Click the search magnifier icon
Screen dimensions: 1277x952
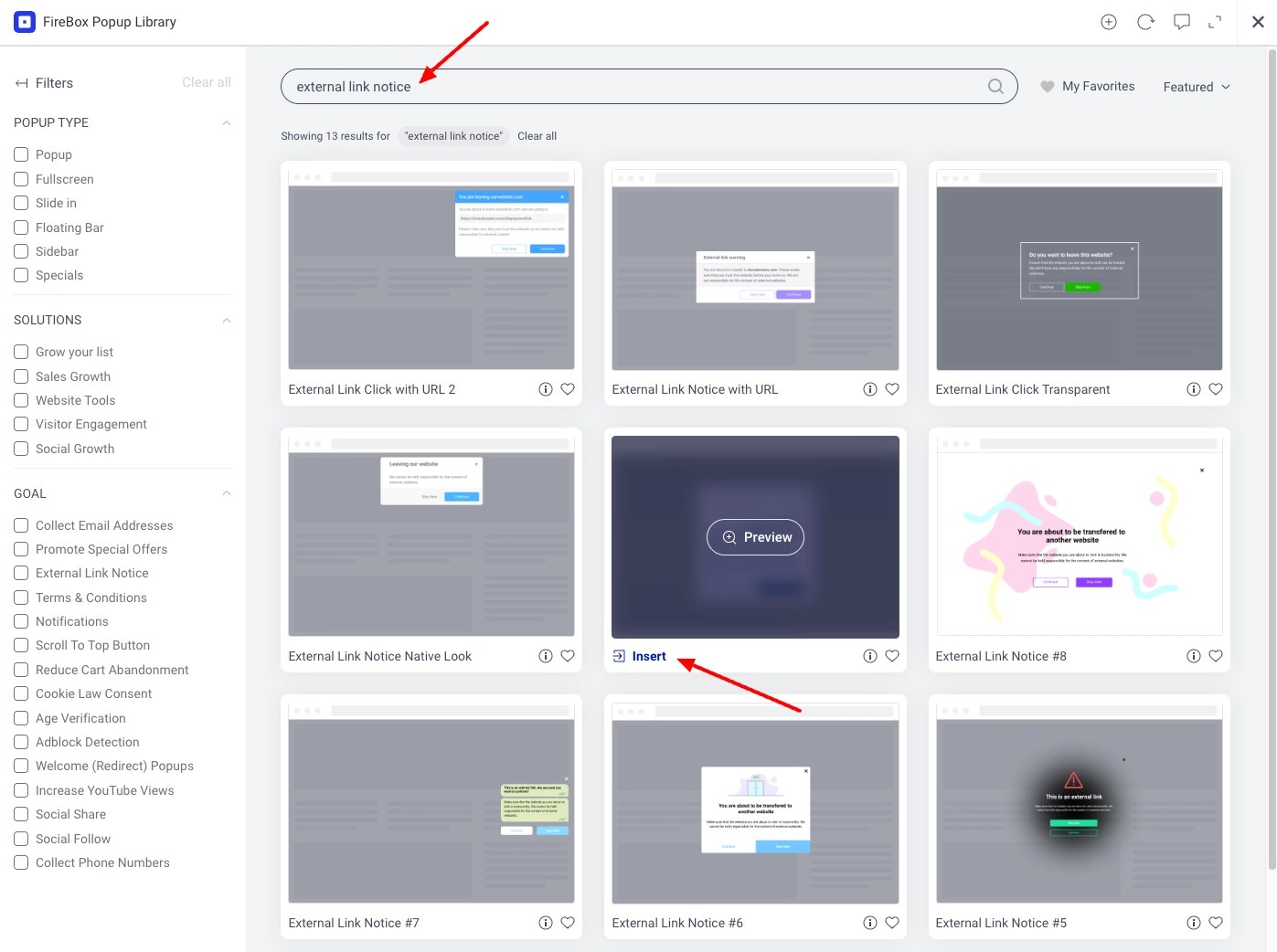(995, 86)
